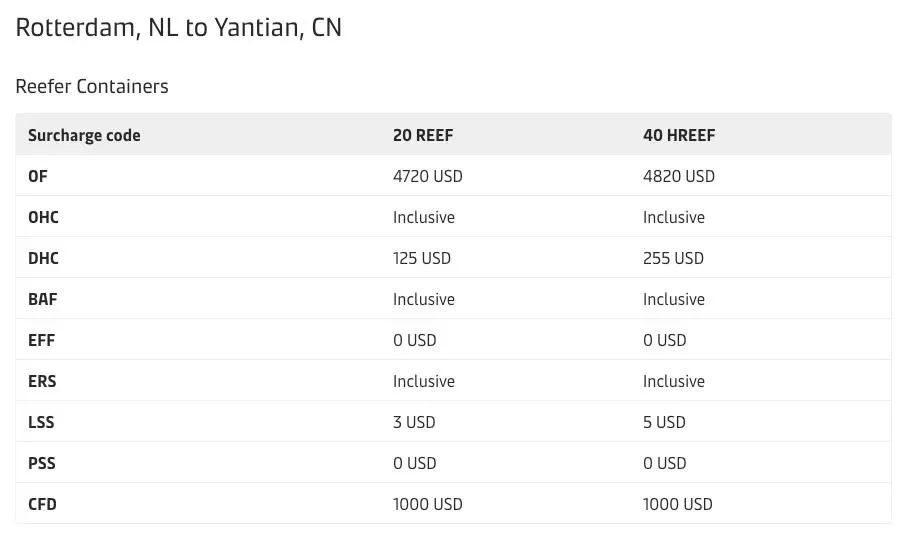Click the 255 USD DHC value
This screenshot has height=538, width=900.
[673, 258]
